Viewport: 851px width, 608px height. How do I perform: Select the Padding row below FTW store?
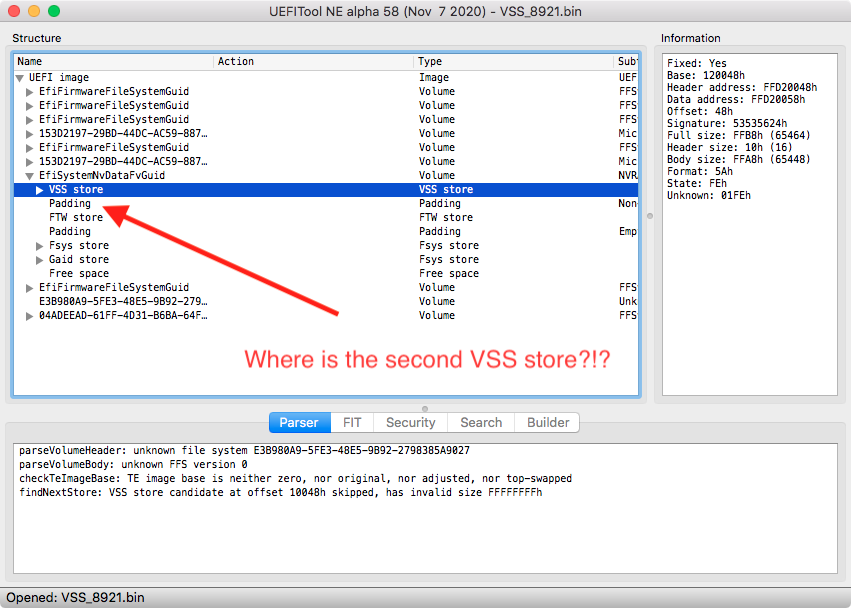(x=326, y=232)
